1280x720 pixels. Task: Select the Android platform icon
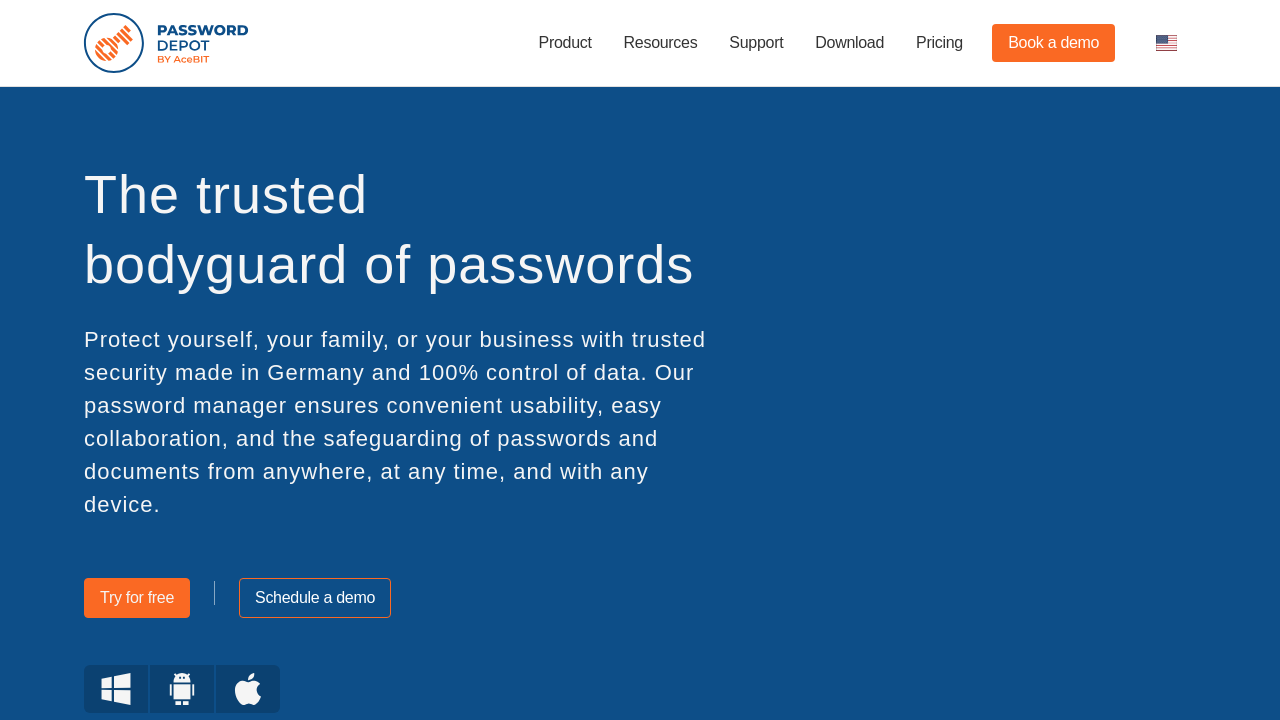(x=182, y=689)
